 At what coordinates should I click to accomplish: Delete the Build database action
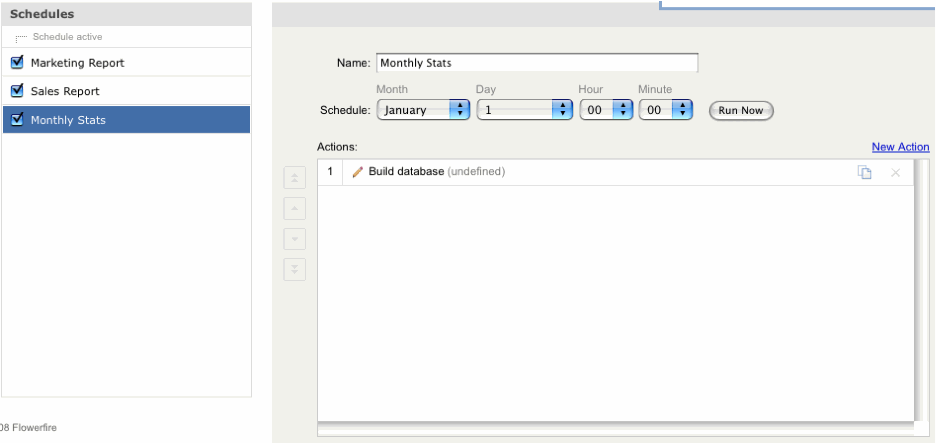[895, 173]
